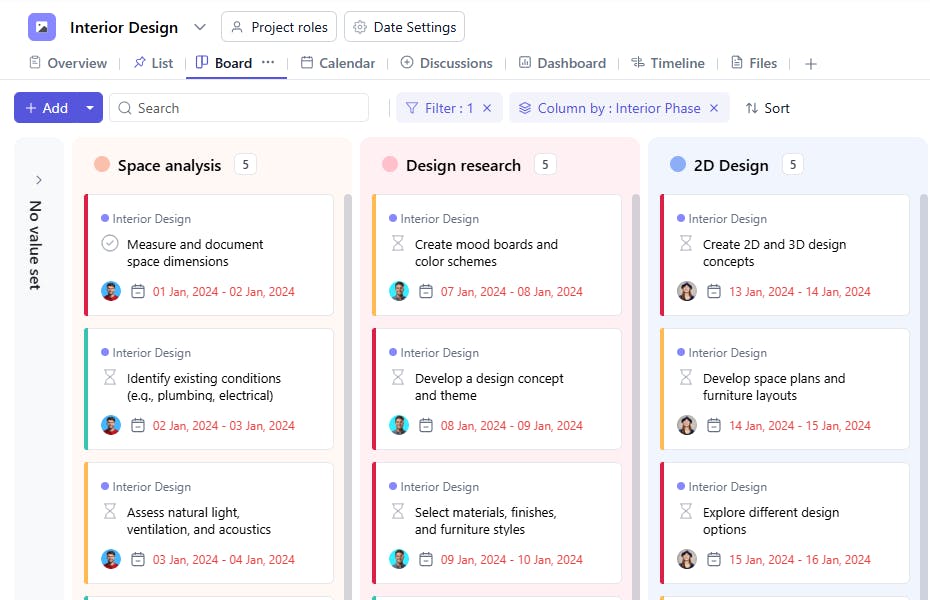930x600 pixels.
Task: Toggle completion check on Measure and document space dimensions
Action: pos(110,244)
